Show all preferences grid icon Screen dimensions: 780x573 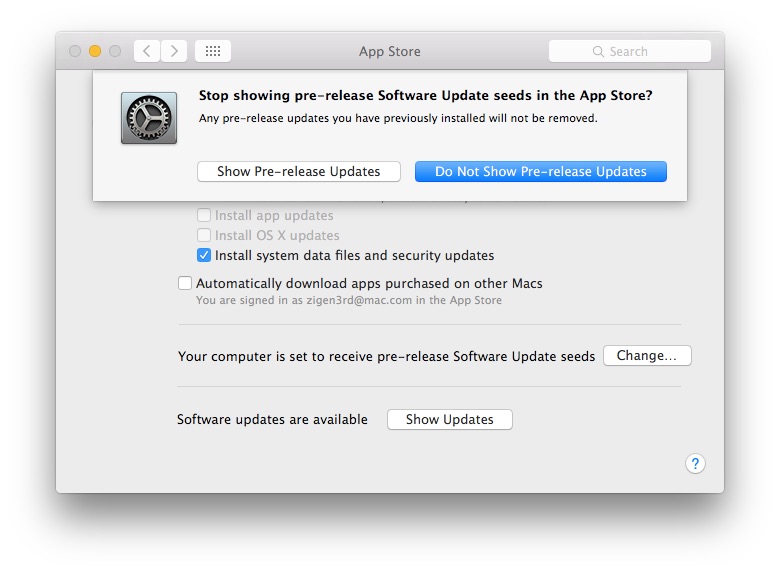[x=213, y=51]
